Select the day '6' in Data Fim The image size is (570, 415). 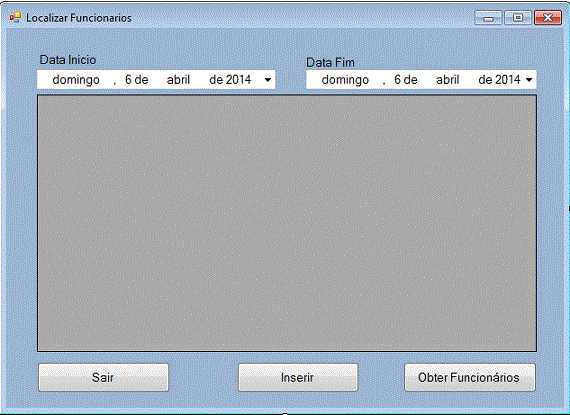pyautogui.click(x=398, y=80)
